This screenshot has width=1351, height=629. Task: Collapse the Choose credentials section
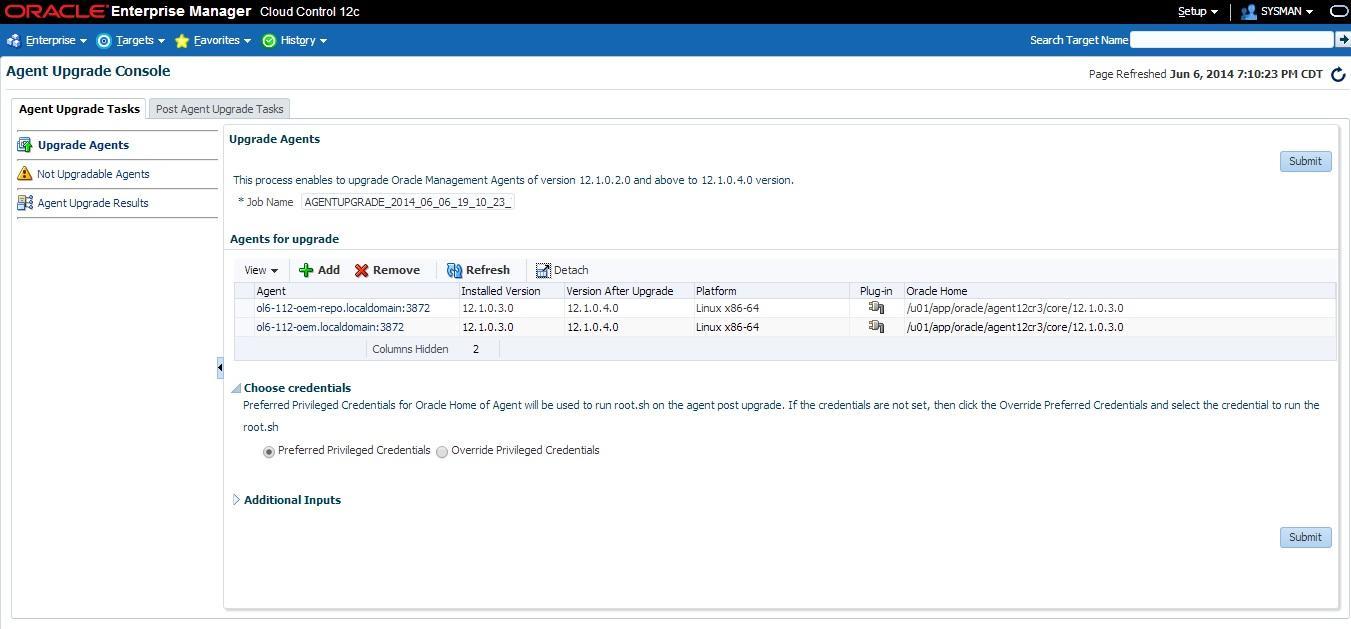point(237,388)
